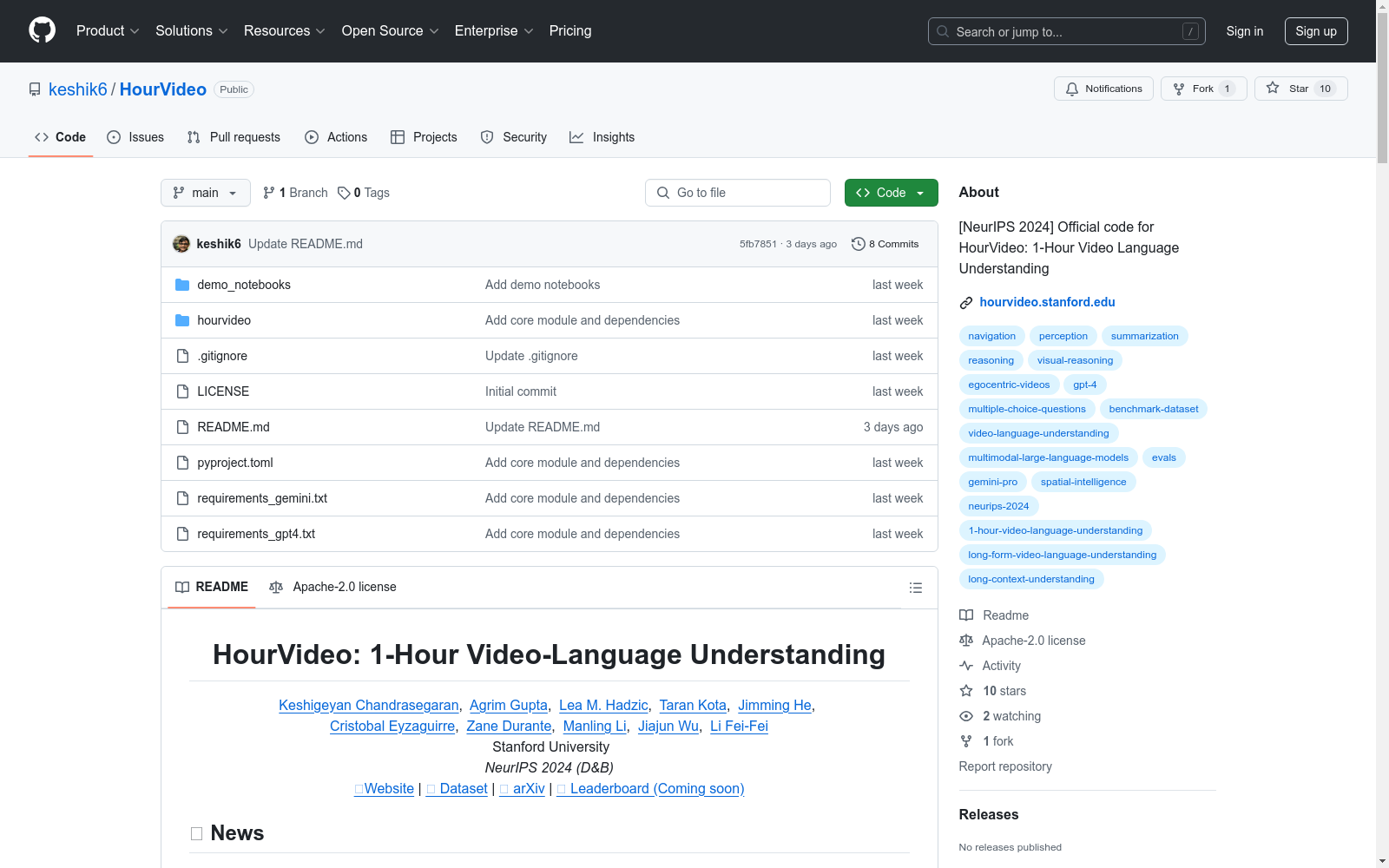Click keshik6's avatar in the commit row
The height and width of the screenshot is (868, 1389).
pos(181,244)
